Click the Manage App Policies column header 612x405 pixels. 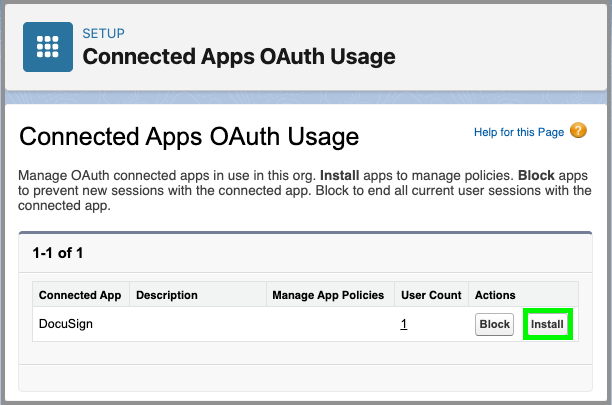coord(328,295)
